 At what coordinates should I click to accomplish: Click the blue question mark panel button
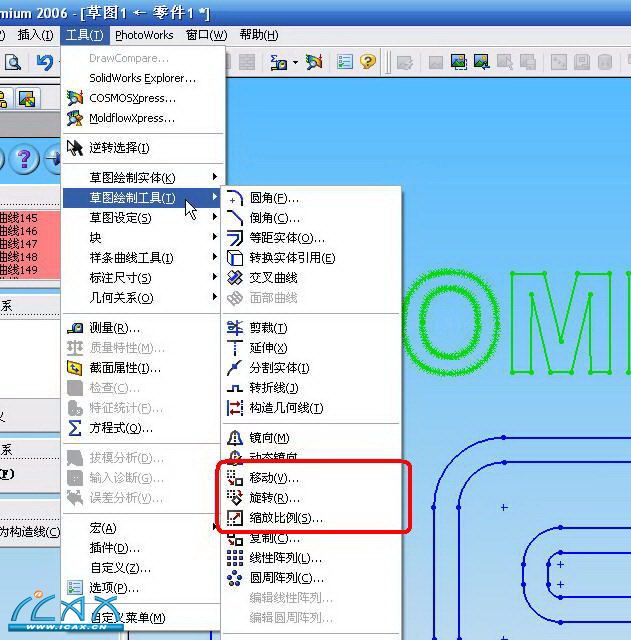[24, 158]
